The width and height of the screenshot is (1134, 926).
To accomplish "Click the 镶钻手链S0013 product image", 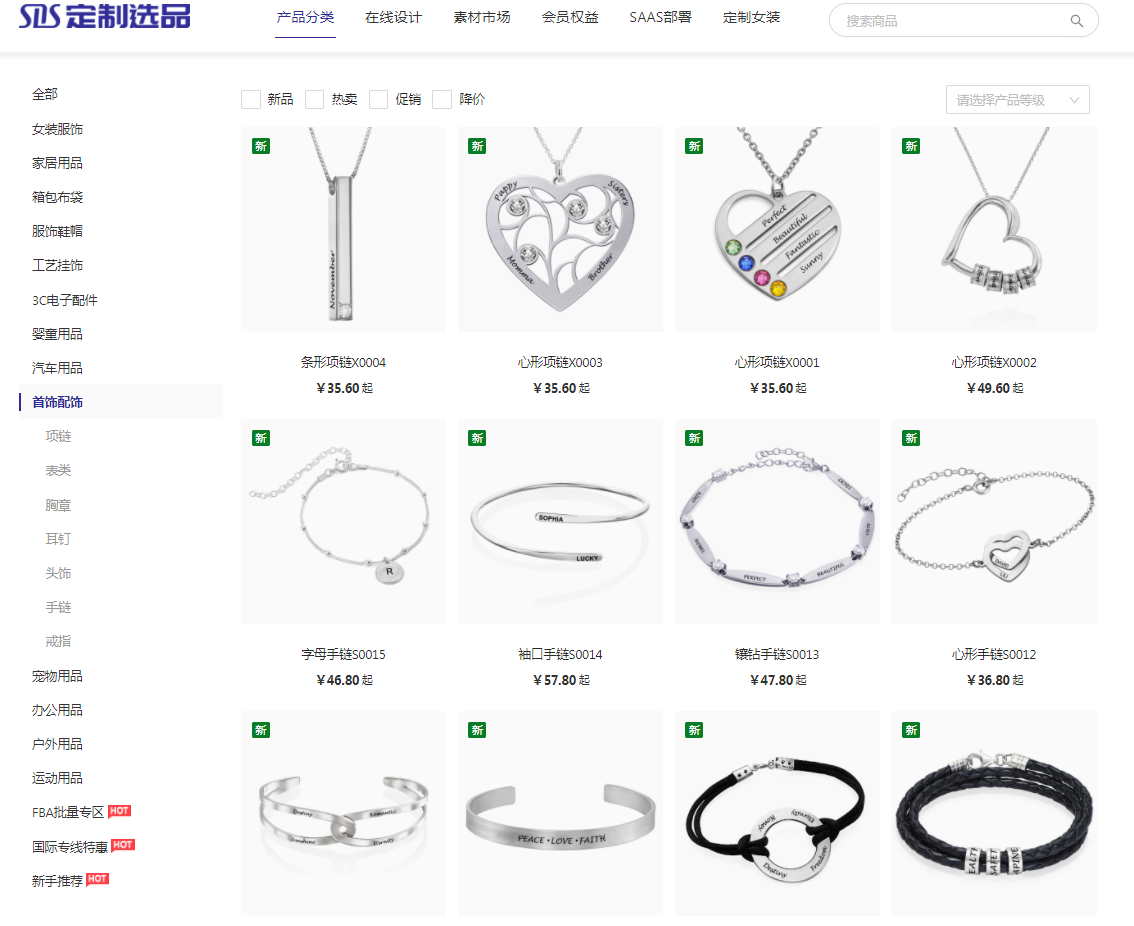I will point(777,522).
